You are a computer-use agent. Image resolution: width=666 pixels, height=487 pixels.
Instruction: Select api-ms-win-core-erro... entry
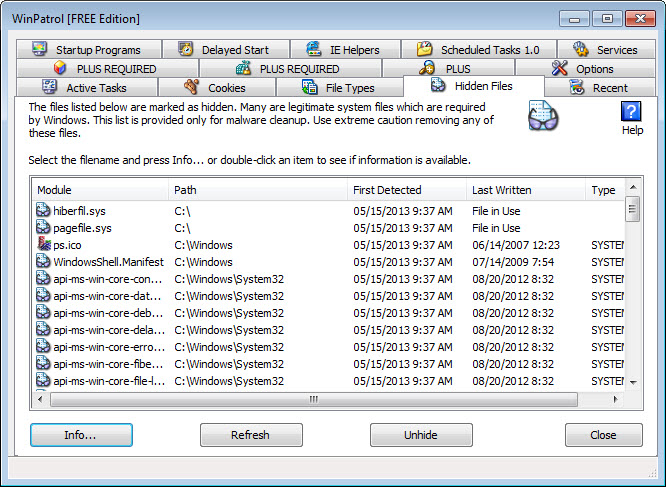pyautogui.click(x=328, y=346)
